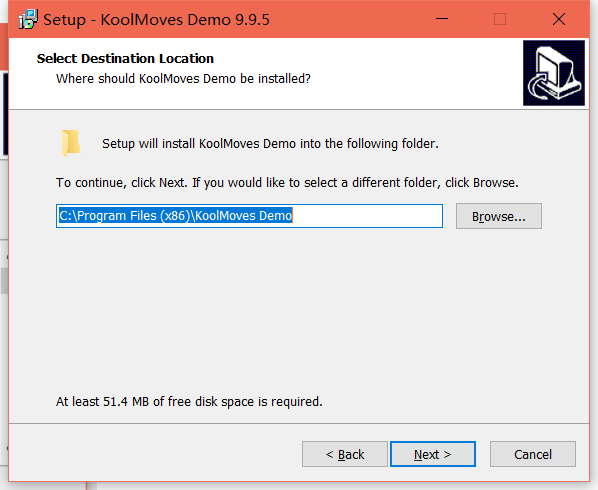Click the computer installer wizard image

tap(554, 73)
